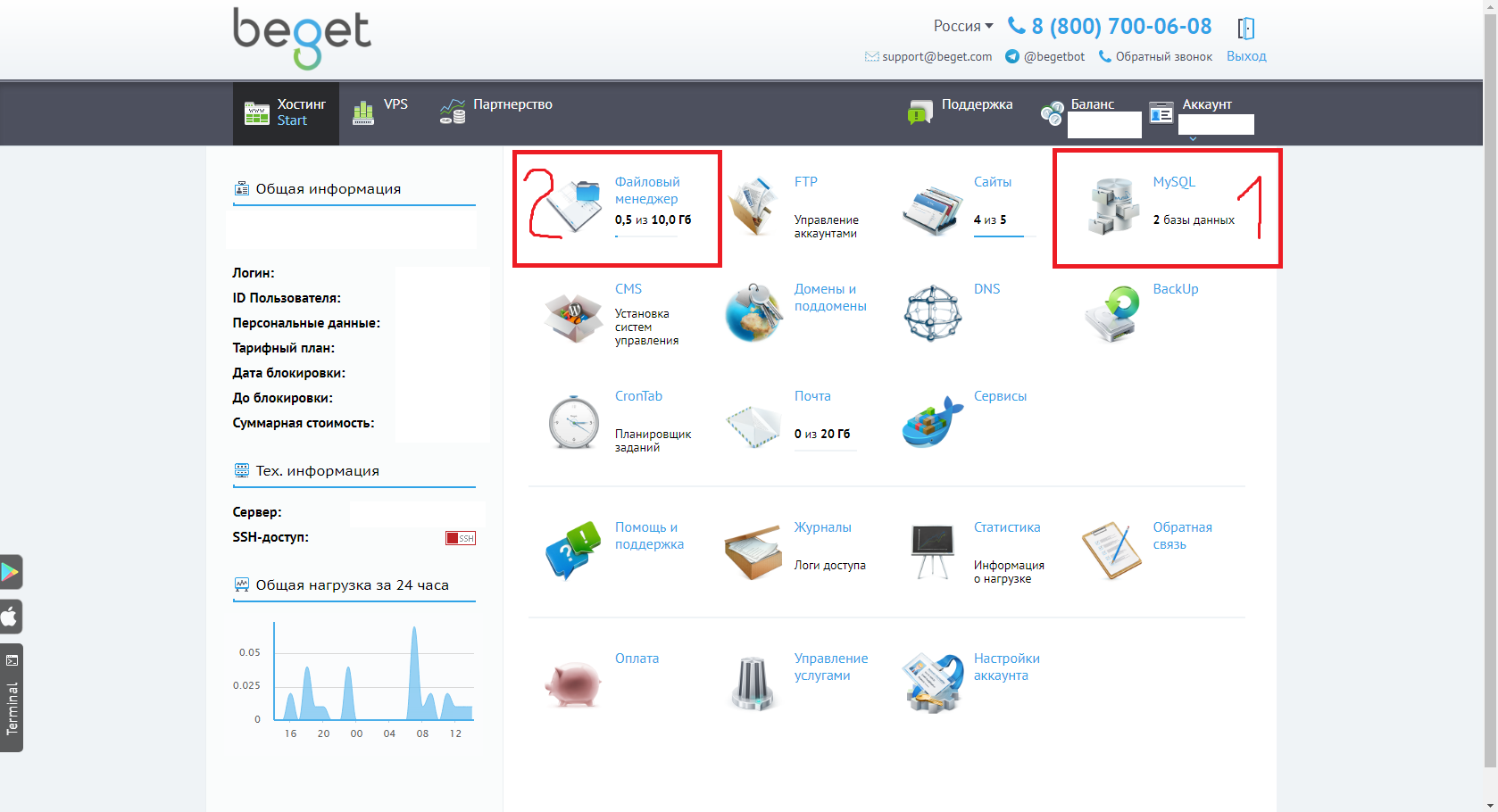
Task: Click the piggy bank Оплата icon
Action: (x=573, y=684)
